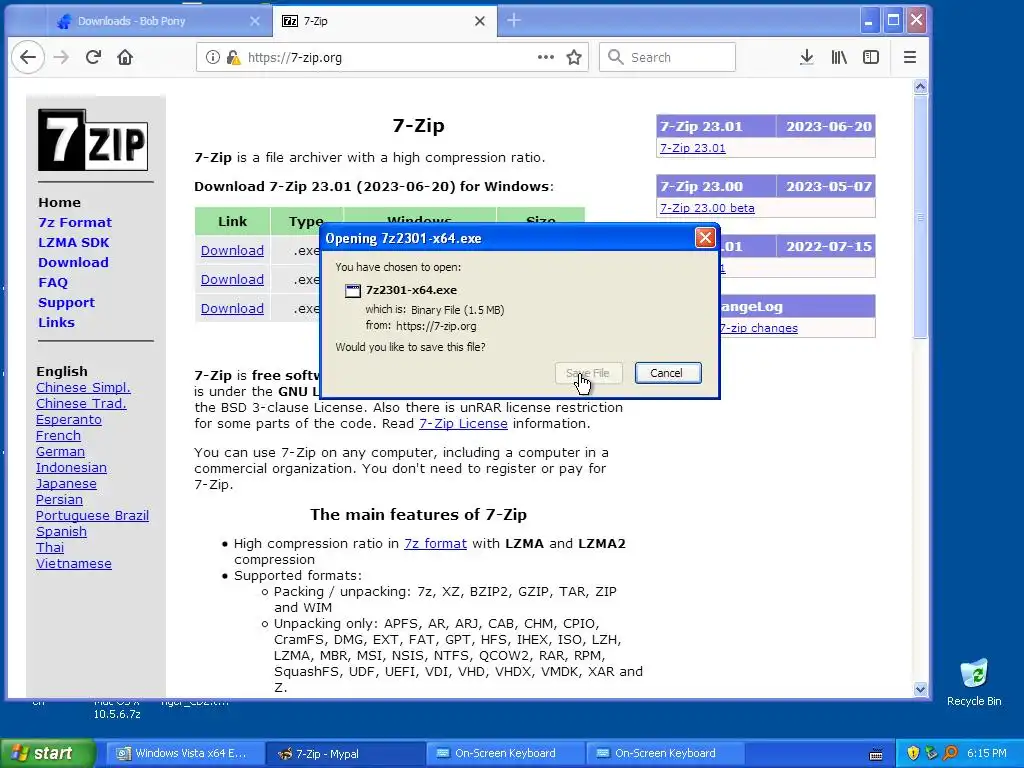
Task: Cancel the file download dialog
Action: (x=668, y=373)
